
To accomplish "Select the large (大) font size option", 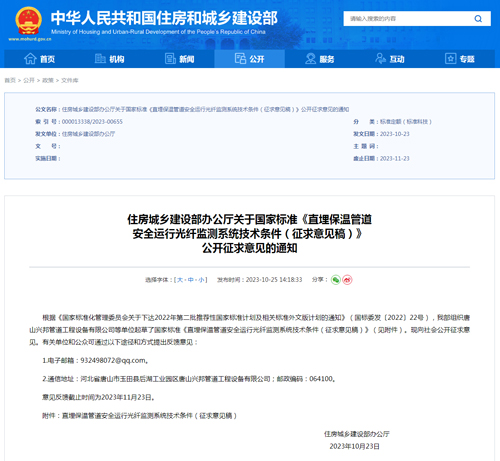I will point(180,280).
